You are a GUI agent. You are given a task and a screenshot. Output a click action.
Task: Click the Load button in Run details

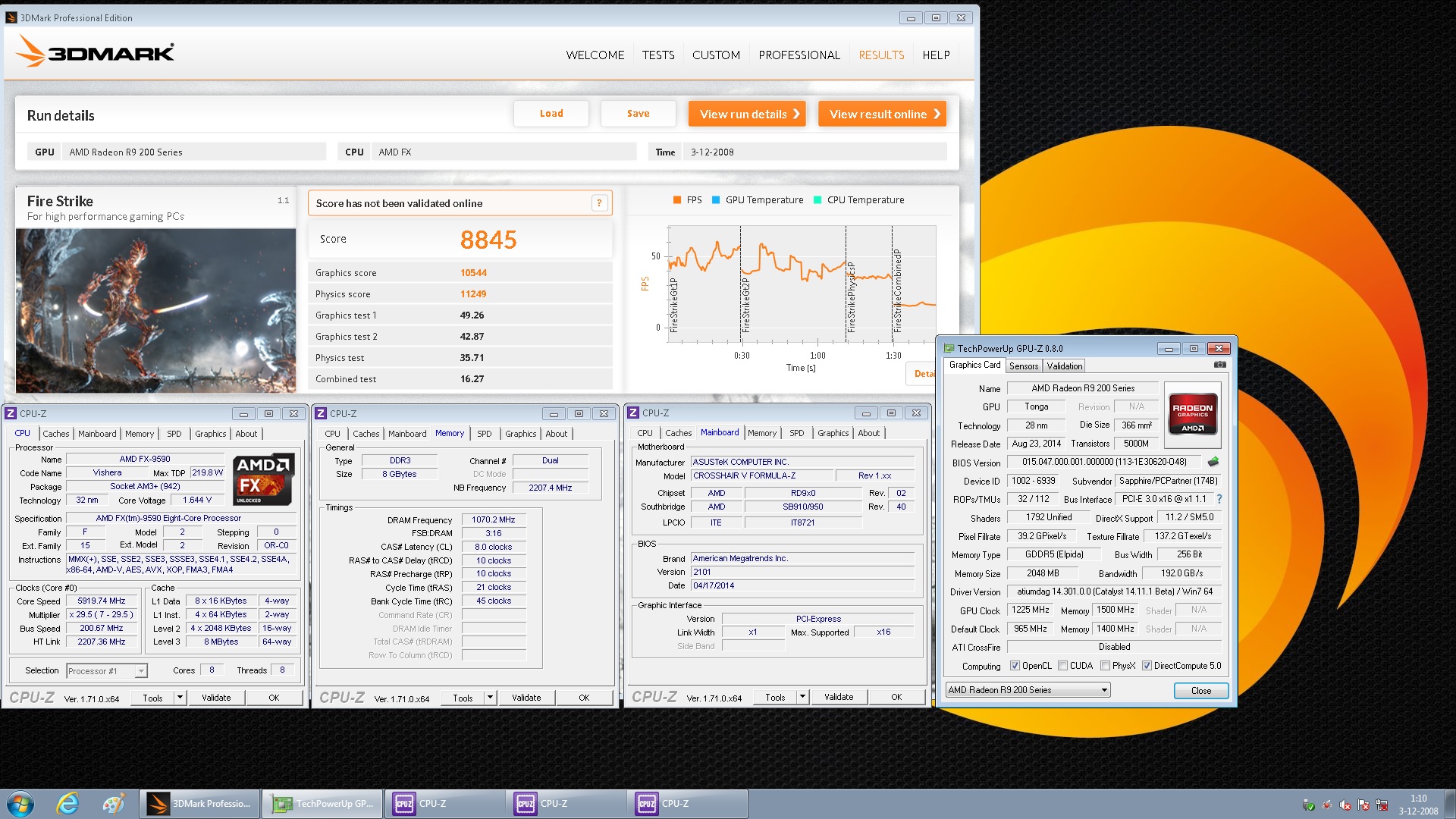click(x=551, y=114)
